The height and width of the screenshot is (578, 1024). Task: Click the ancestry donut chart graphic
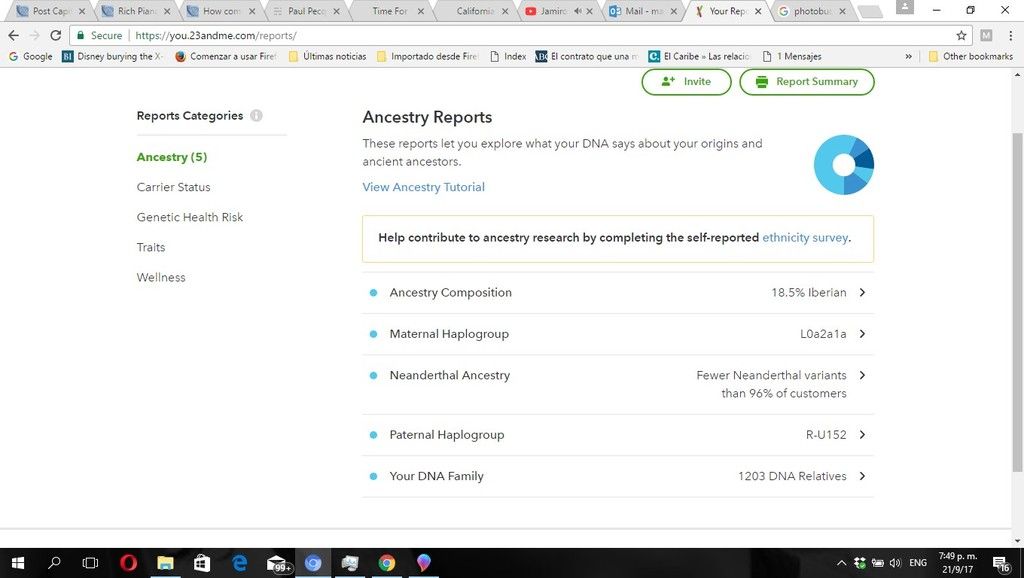[844, 165]
